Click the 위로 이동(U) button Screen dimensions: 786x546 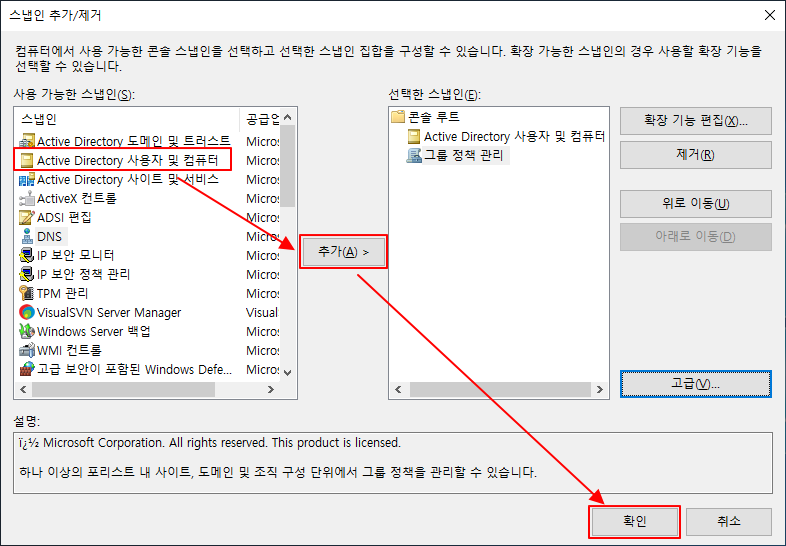(695, 204)
